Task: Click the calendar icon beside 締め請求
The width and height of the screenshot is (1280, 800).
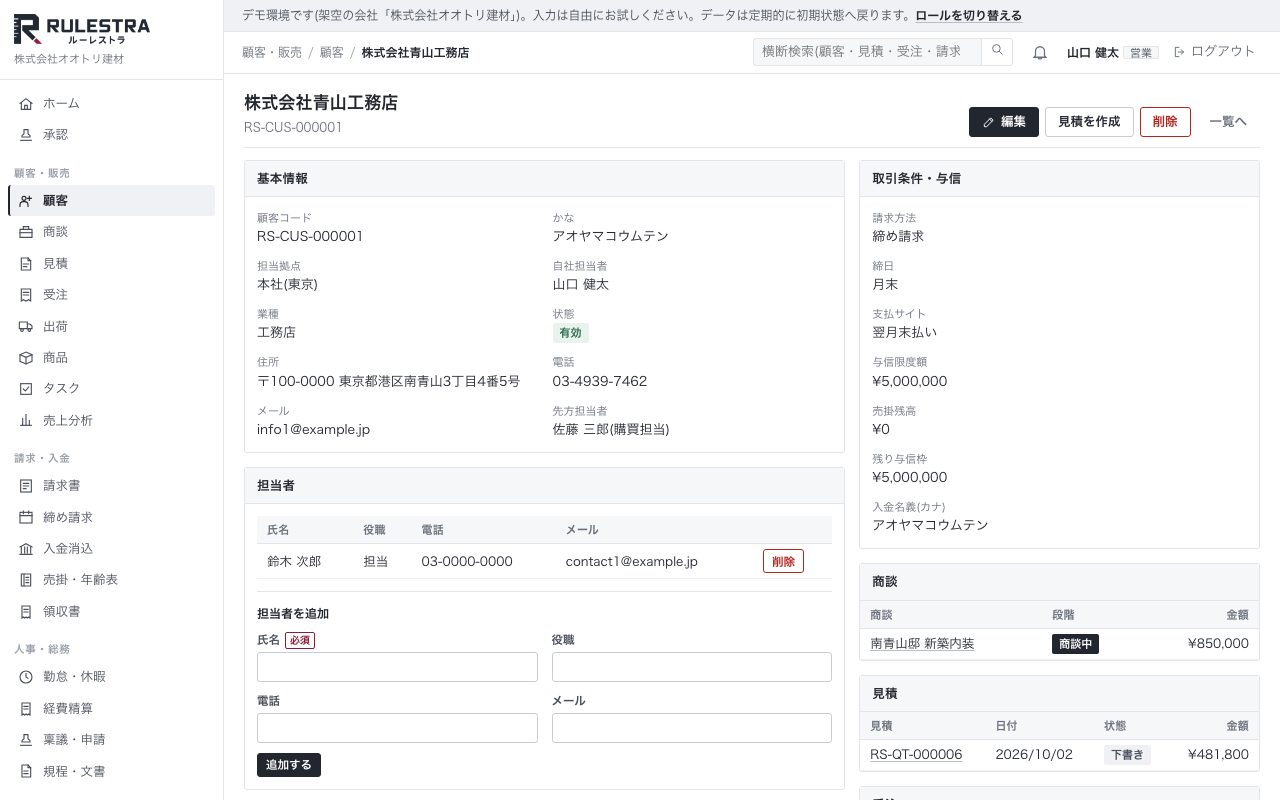Action: tap(26, 518)
